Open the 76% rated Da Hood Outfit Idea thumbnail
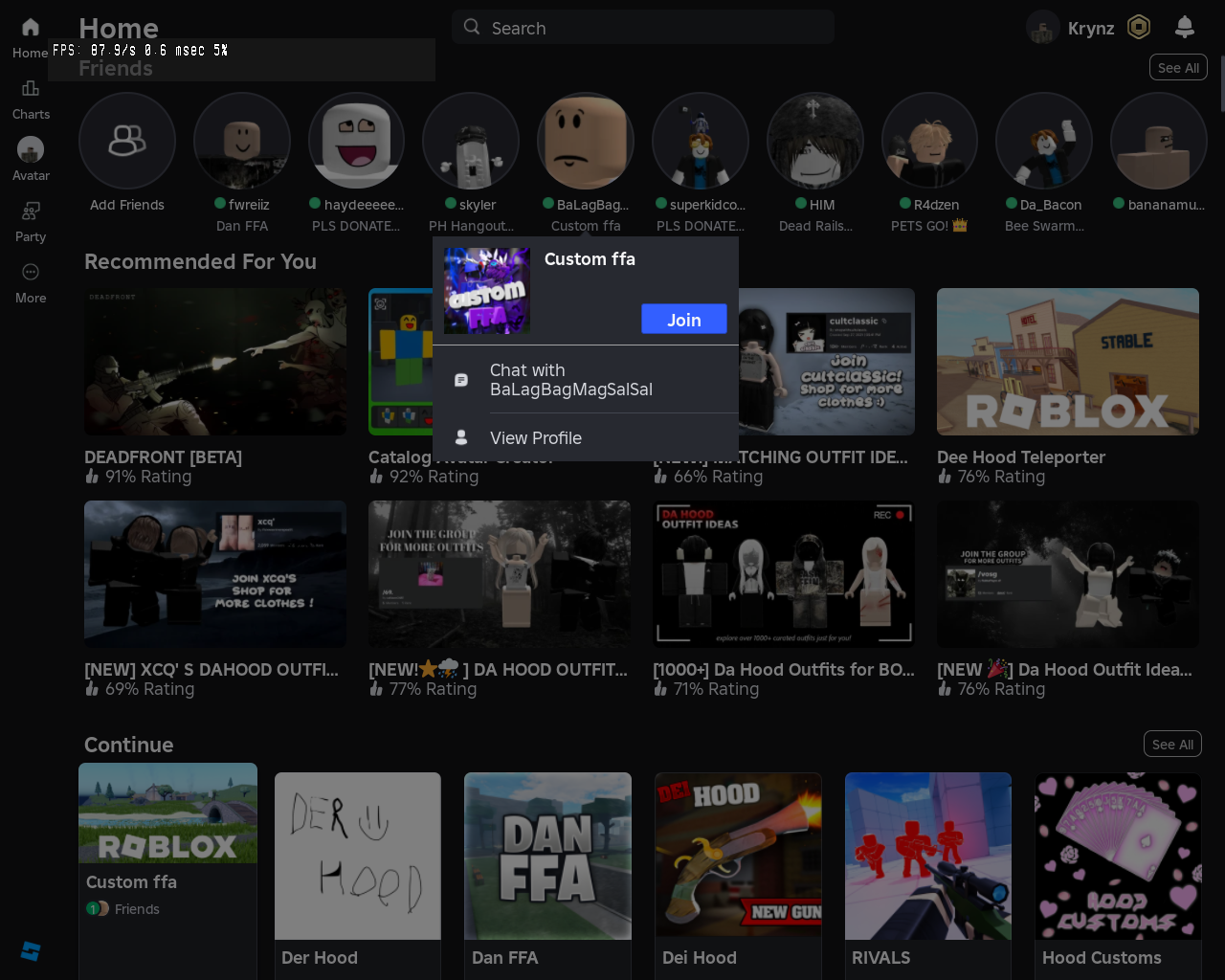Screen dimensions: 1225x980 1068,574
